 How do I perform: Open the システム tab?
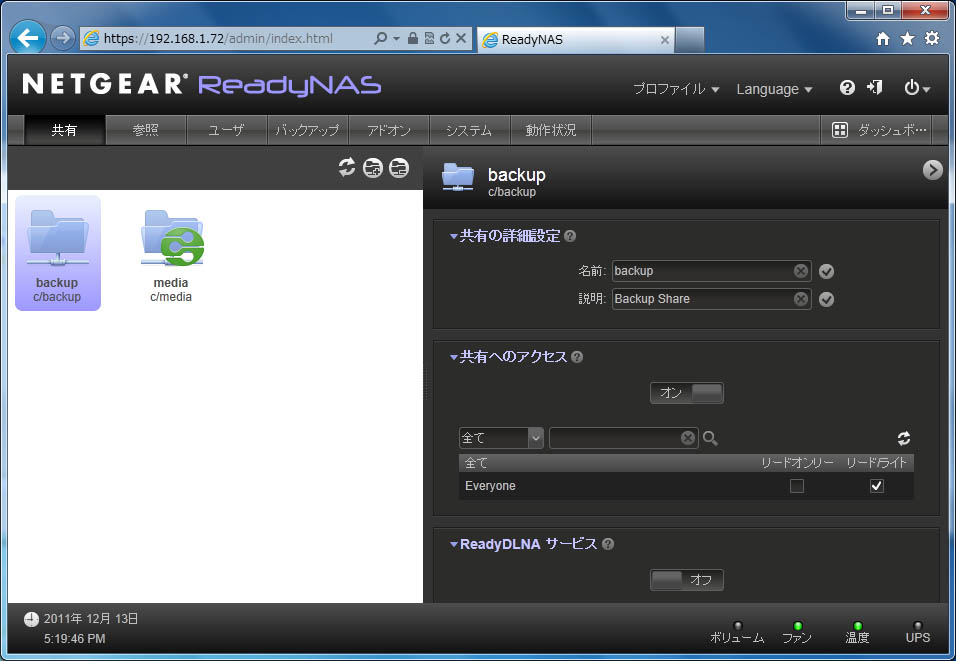pyautogui.click(x=469, y=130)
